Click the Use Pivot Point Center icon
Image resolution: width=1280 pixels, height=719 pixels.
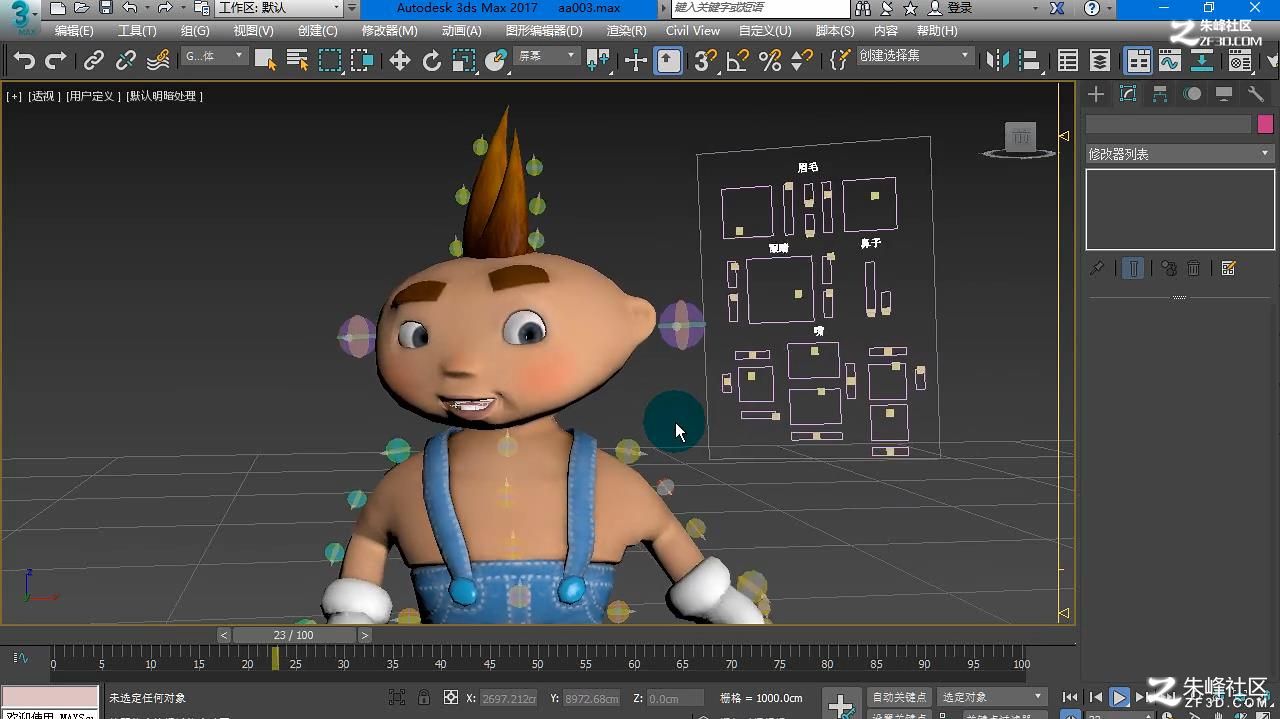(597, 61)
